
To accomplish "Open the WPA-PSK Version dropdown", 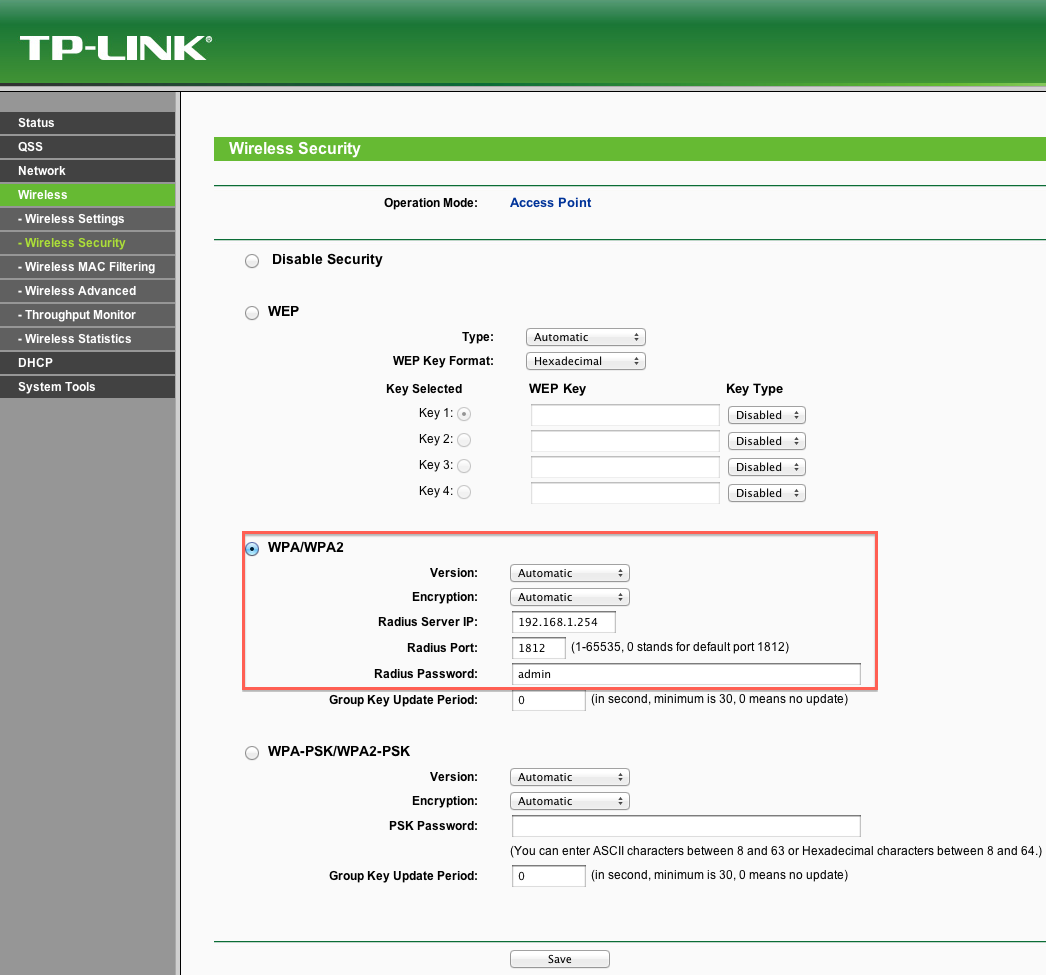I will click(x=570, y=778).
